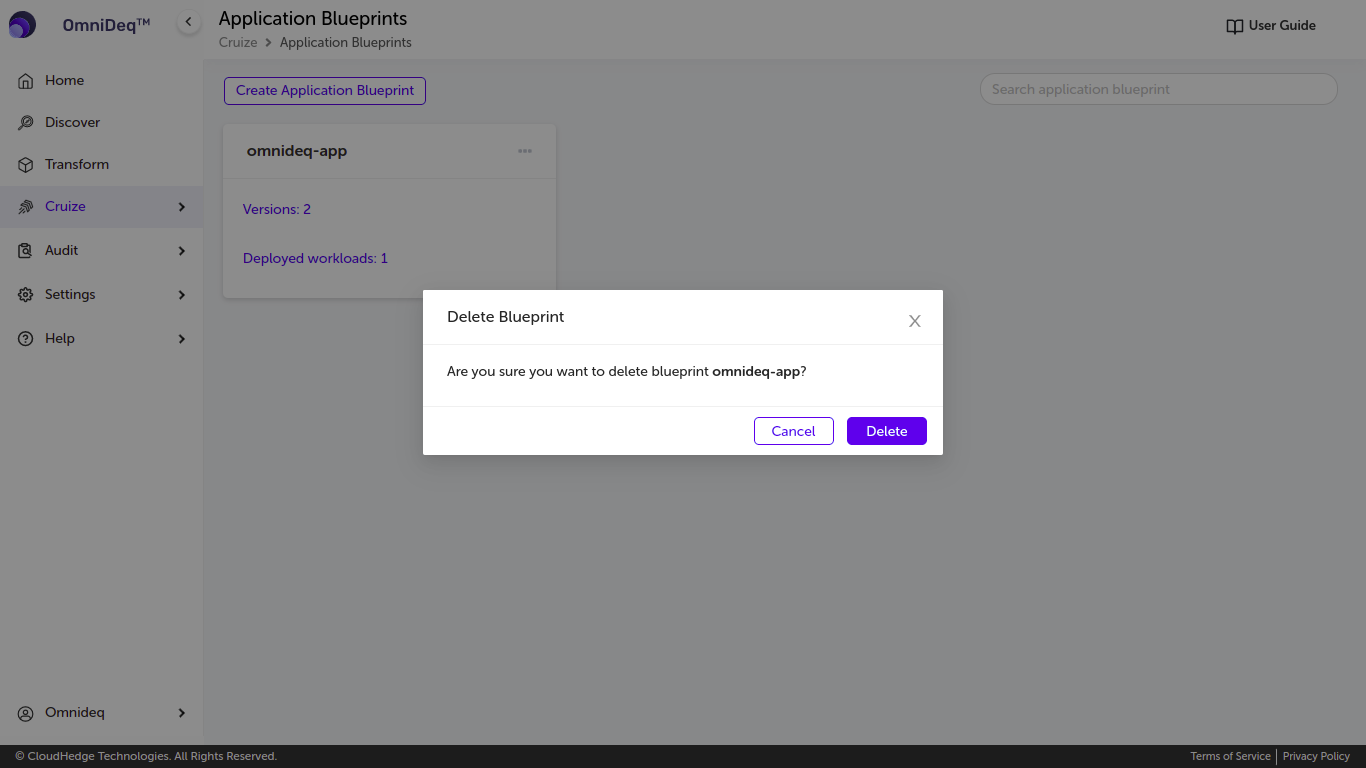1366x768 pixels.
Task: Click the Discover magnifier icon
Action: pos(26,123)
